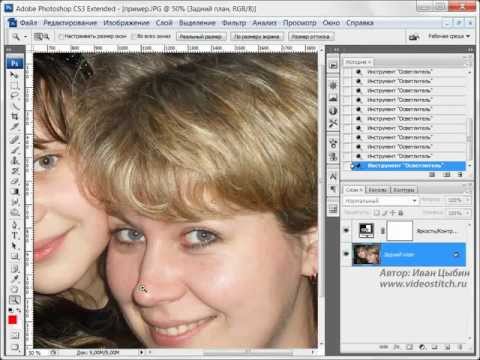
Task: Click the Ps logo atop the toolbox
Action: (15, 63)
